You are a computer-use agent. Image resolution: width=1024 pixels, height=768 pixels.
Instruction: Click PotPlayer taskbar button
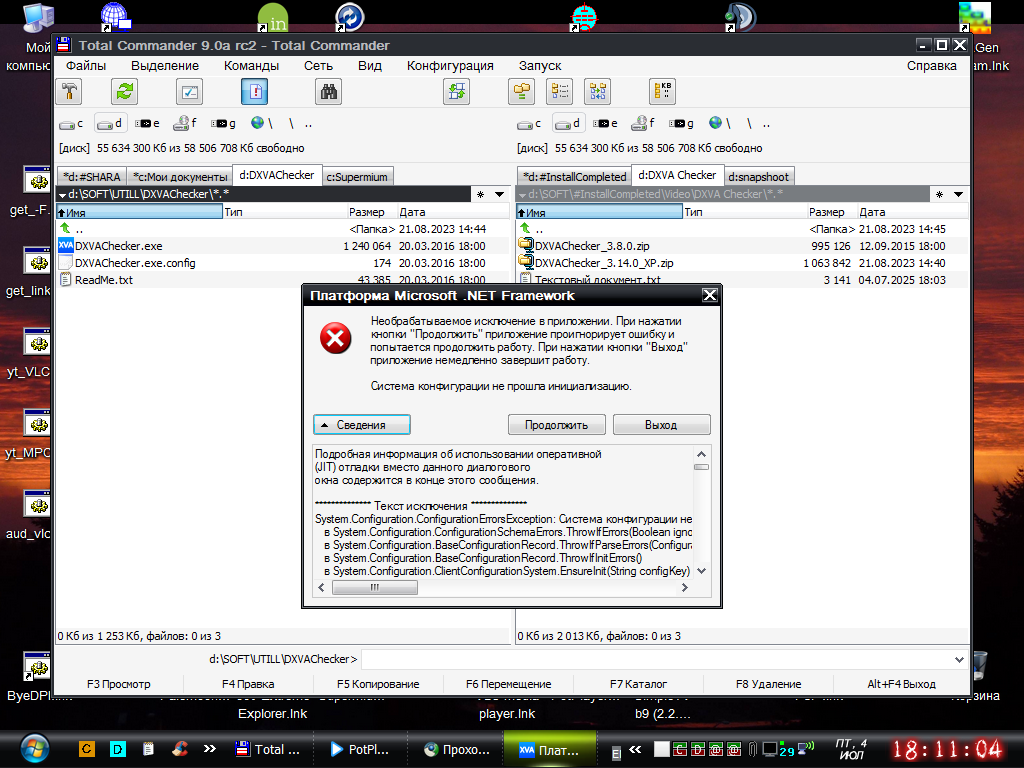(360, 750)
